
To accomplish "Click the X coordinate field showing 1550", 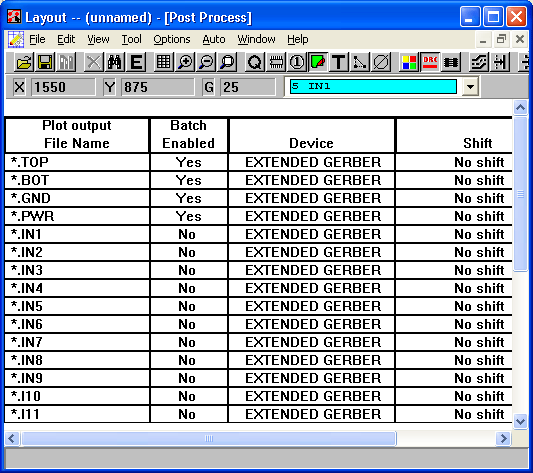I will pos(63,87).
